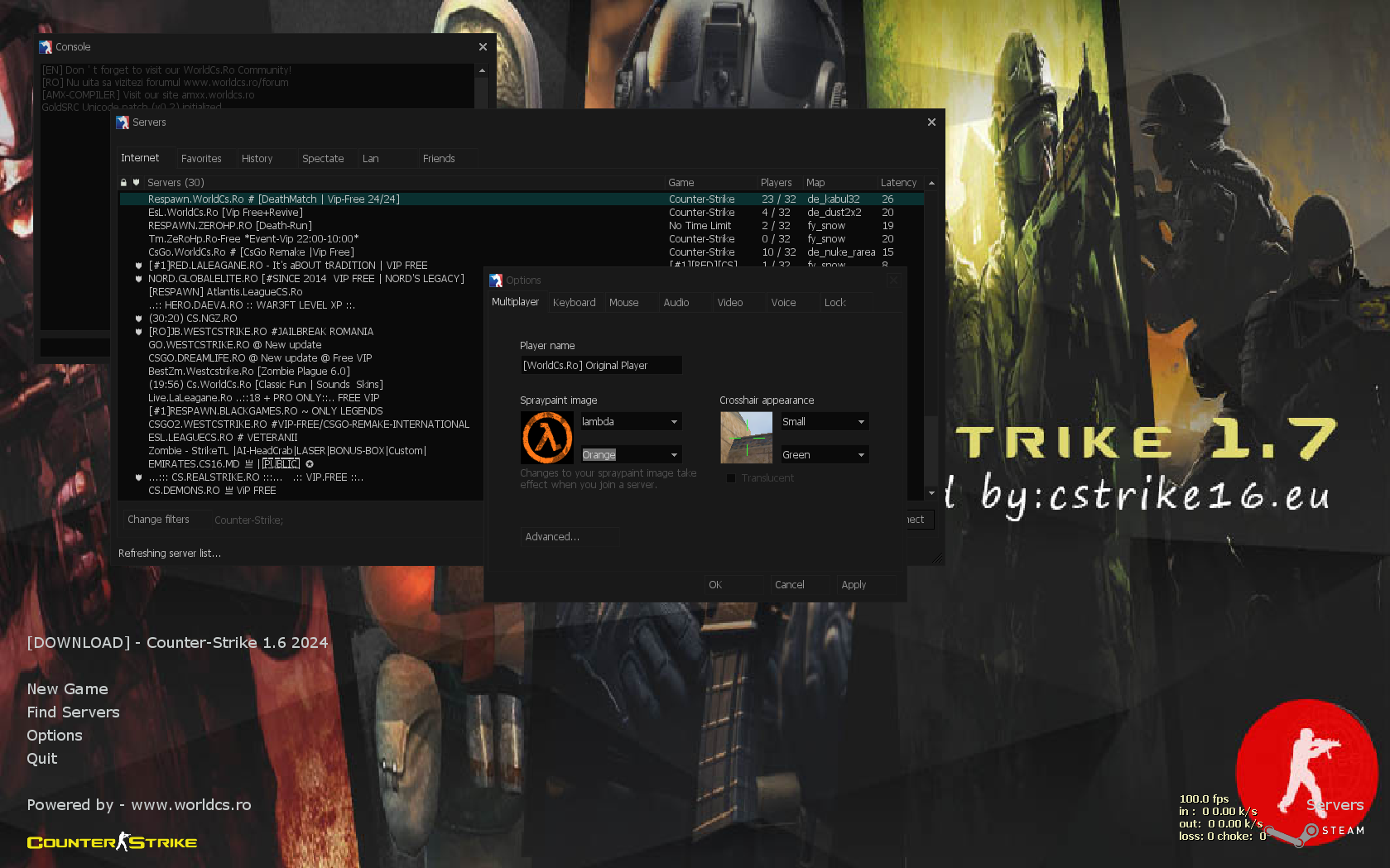Viewport: 1390px width, 868px height.
Task: Open the lambda spraypaint image dropdown
Action: 631,422
